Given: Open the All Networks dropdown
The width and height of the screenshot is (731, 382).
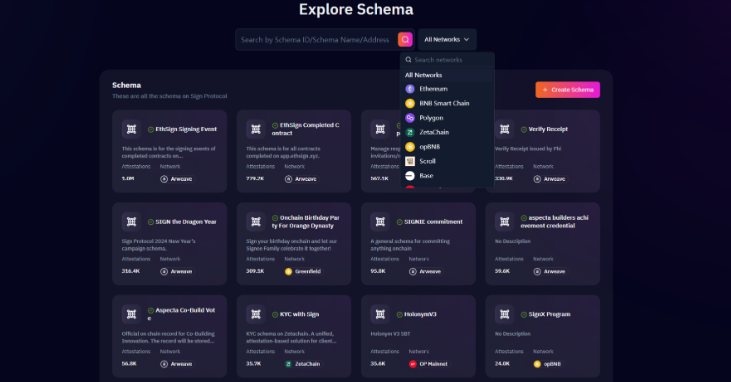Looking at the screenshot, I should point(447,40).
